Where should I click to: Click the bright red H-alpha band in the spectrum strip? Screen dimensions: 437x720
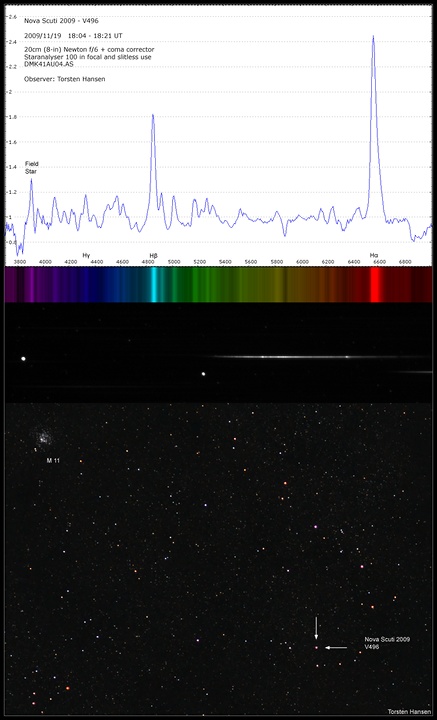(x=375, y=285)
